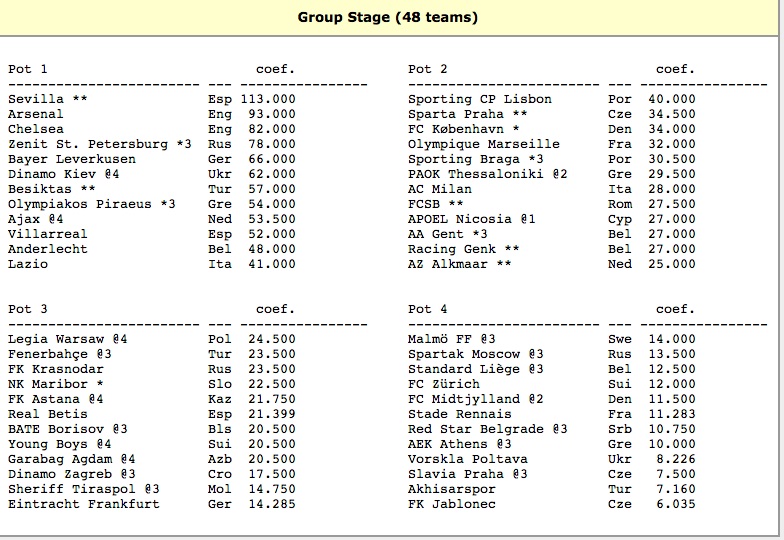
Task: Click the Pot 2 coef. column header
Action: coord(675,69)
